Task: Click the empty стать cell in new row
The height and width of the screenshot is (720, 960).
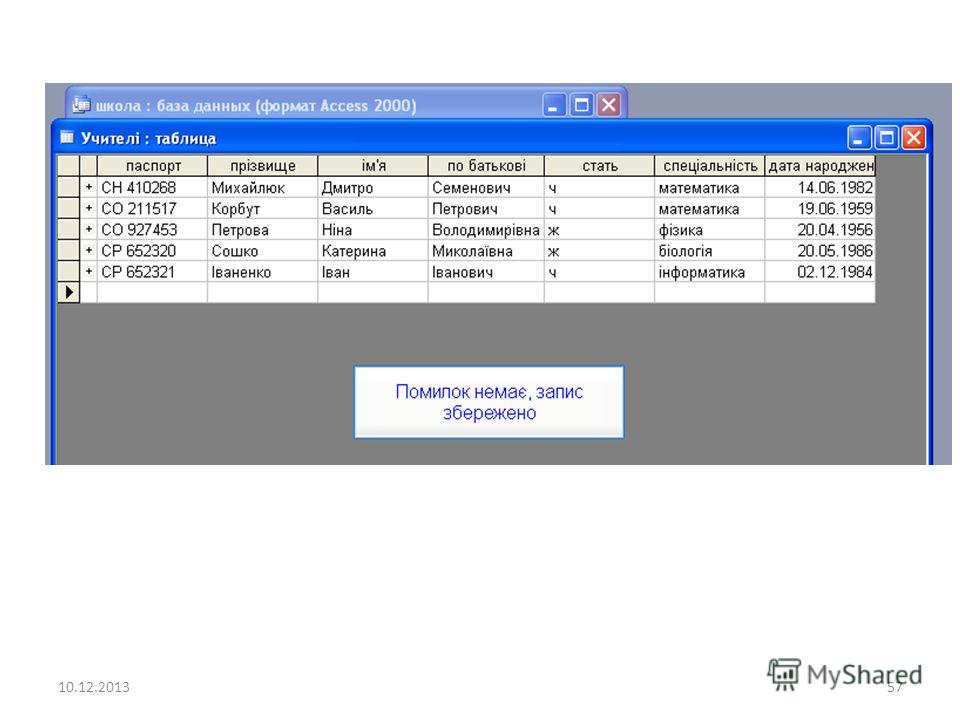Action: (x=599, y=293)
